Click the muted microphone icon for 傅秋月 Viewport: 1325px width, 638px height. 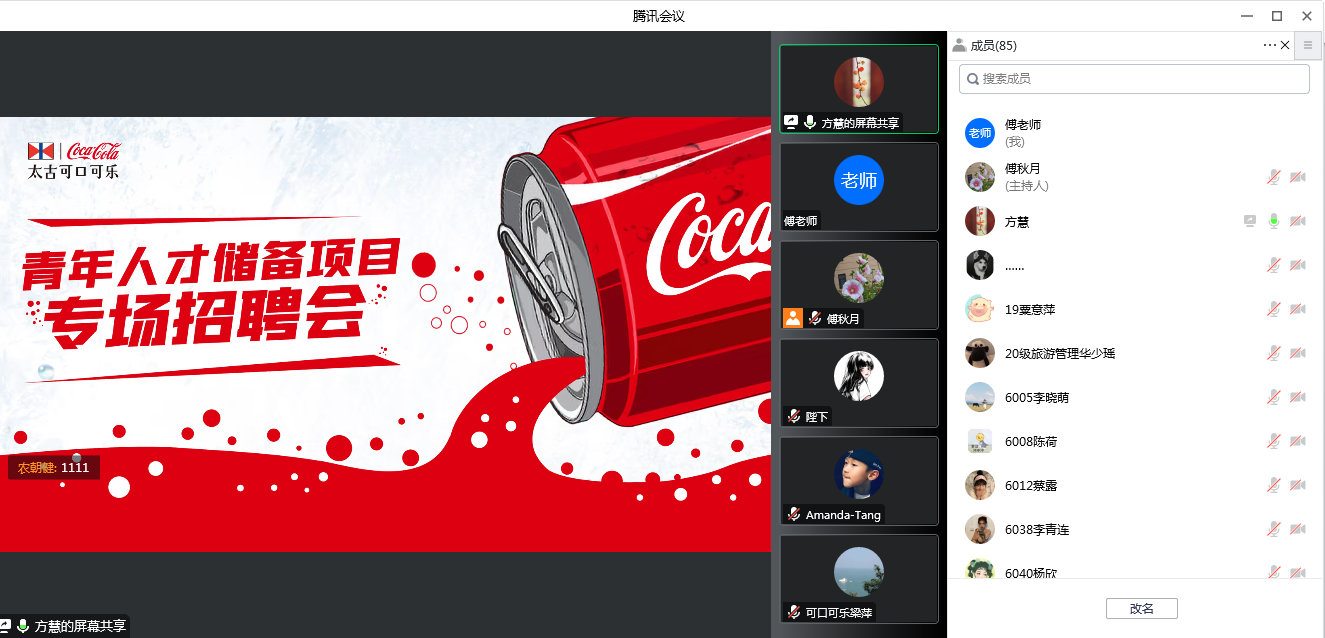pyautogui.click(x=1273, y=177)
